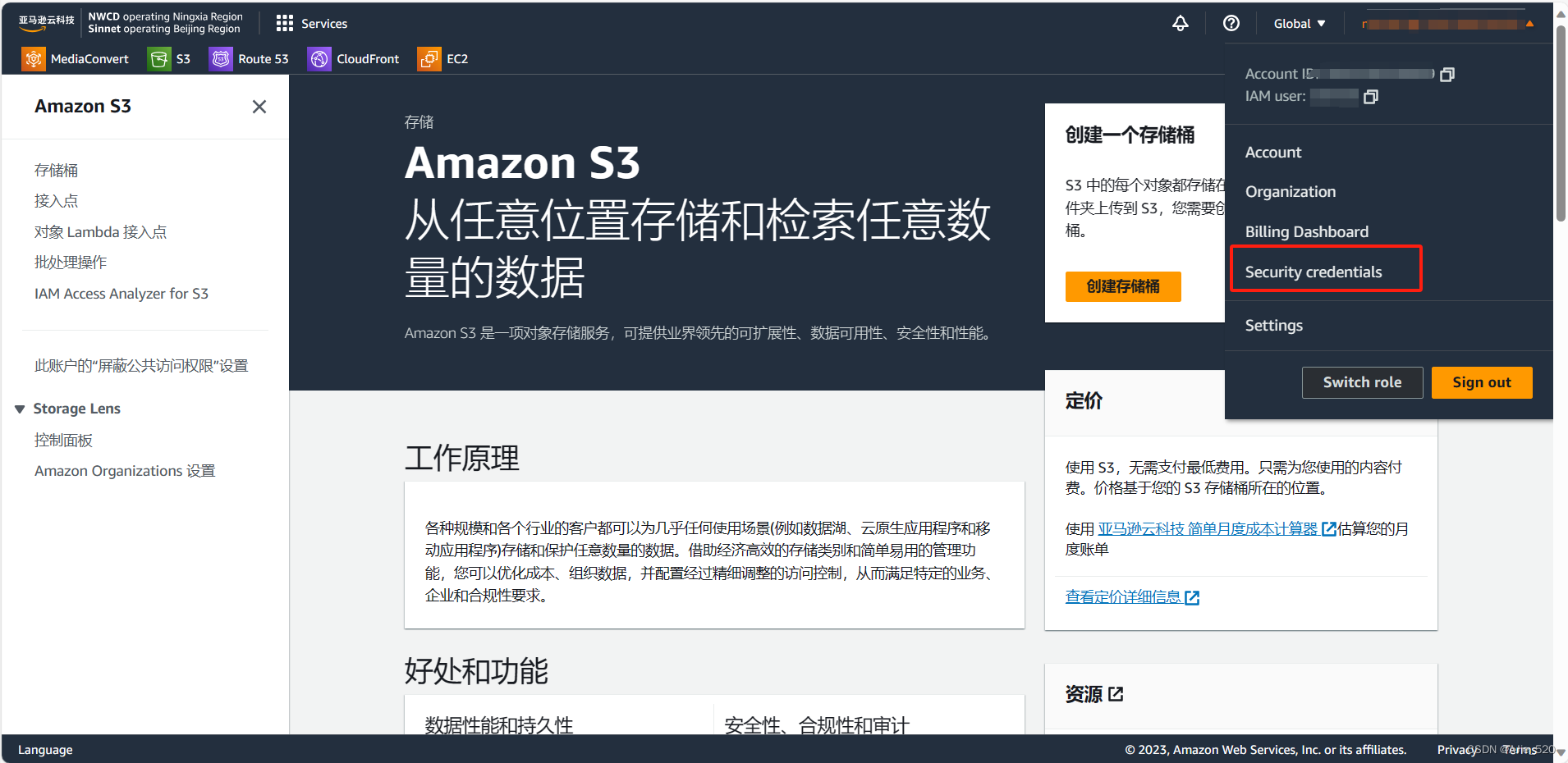Close the Amazon S3 sidebar panel

(259, 107)
